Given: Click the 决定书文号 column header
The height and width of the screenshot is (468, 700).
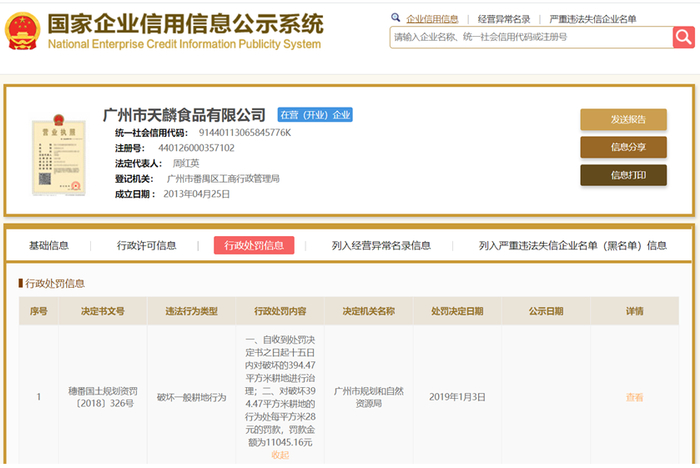Looking at the screenshot, I should click(103, 311).
